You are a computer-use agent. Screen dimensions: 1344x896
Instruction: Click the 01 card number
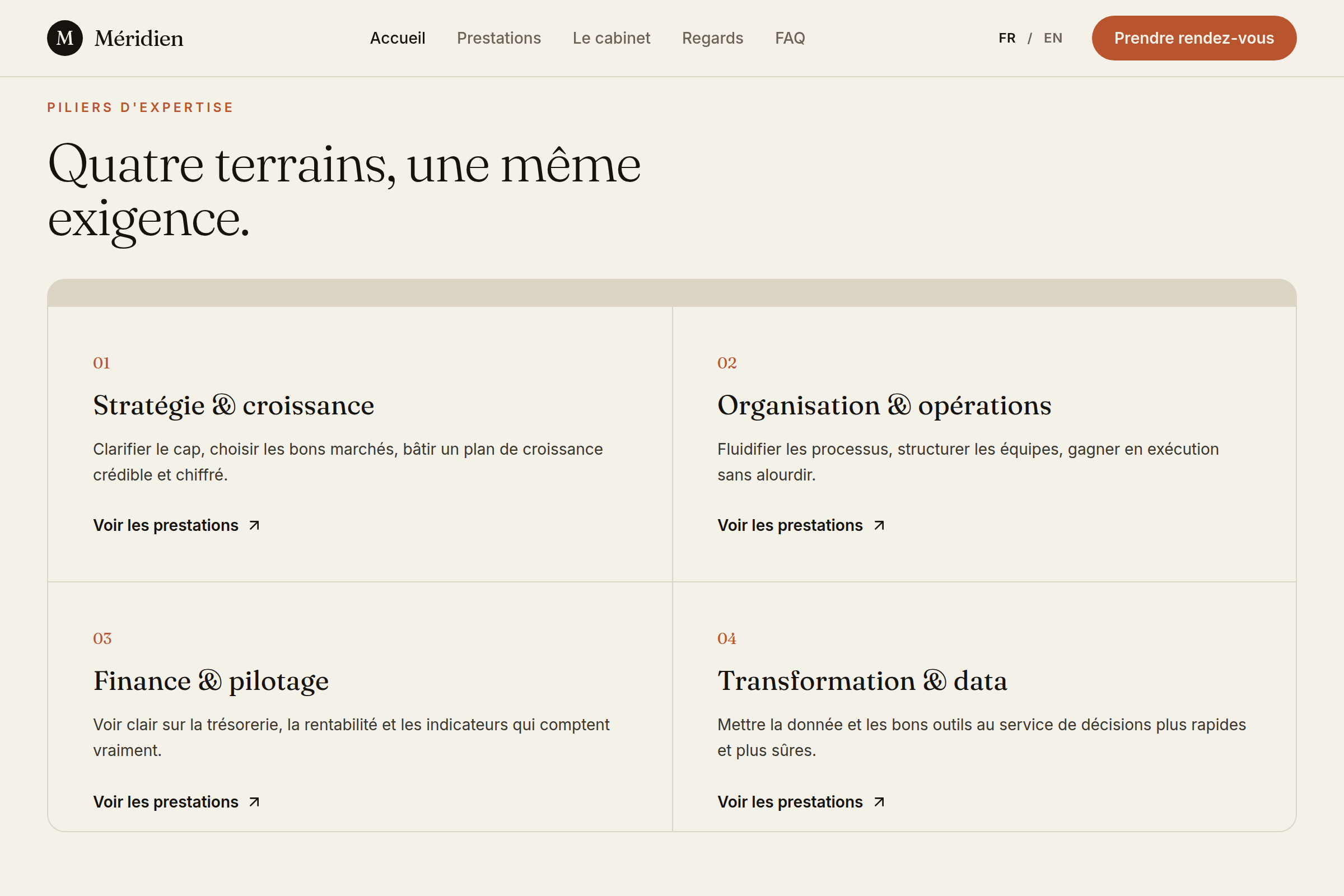102,363
